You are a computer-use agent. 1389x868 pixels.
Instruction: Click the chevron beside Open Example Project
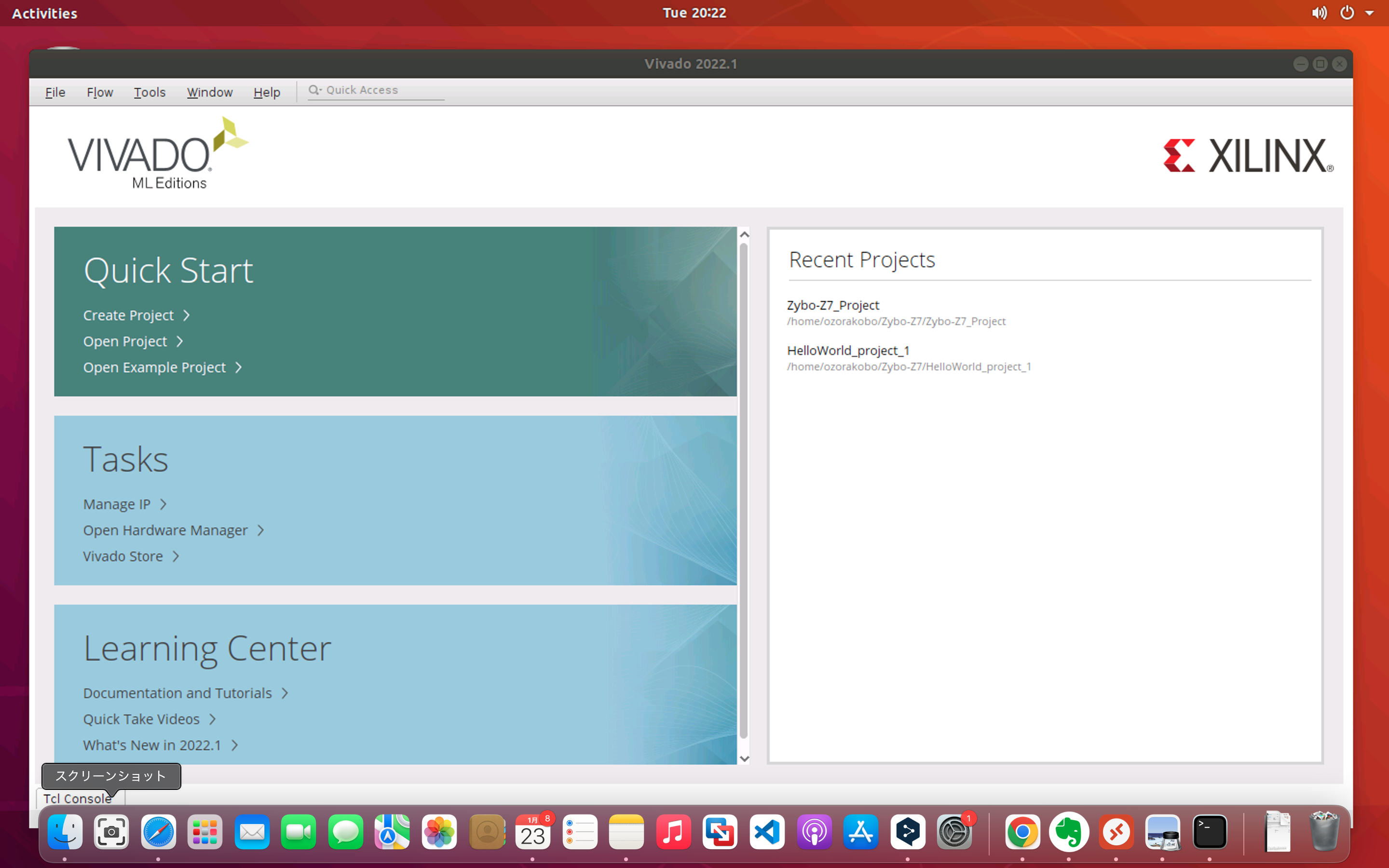[x=239, y=367]
